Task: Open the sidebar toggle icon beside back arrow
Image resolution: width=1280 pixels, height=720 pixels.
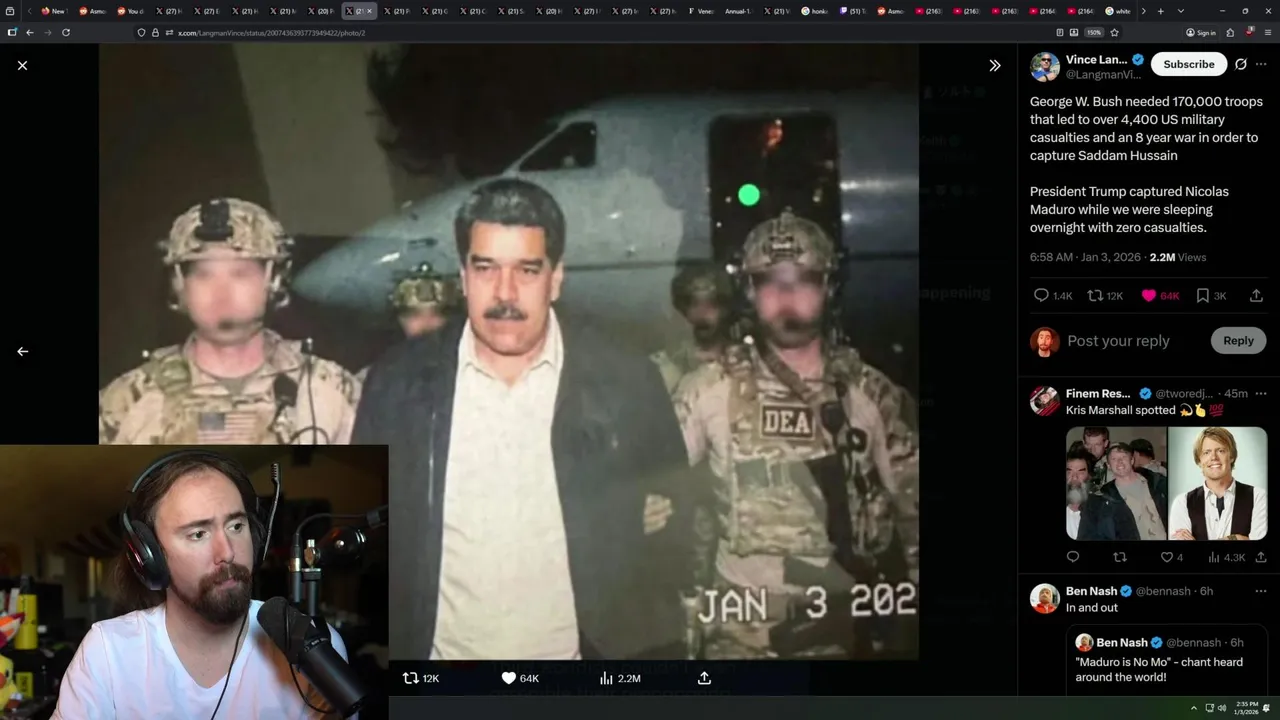Action: (12, 32)
